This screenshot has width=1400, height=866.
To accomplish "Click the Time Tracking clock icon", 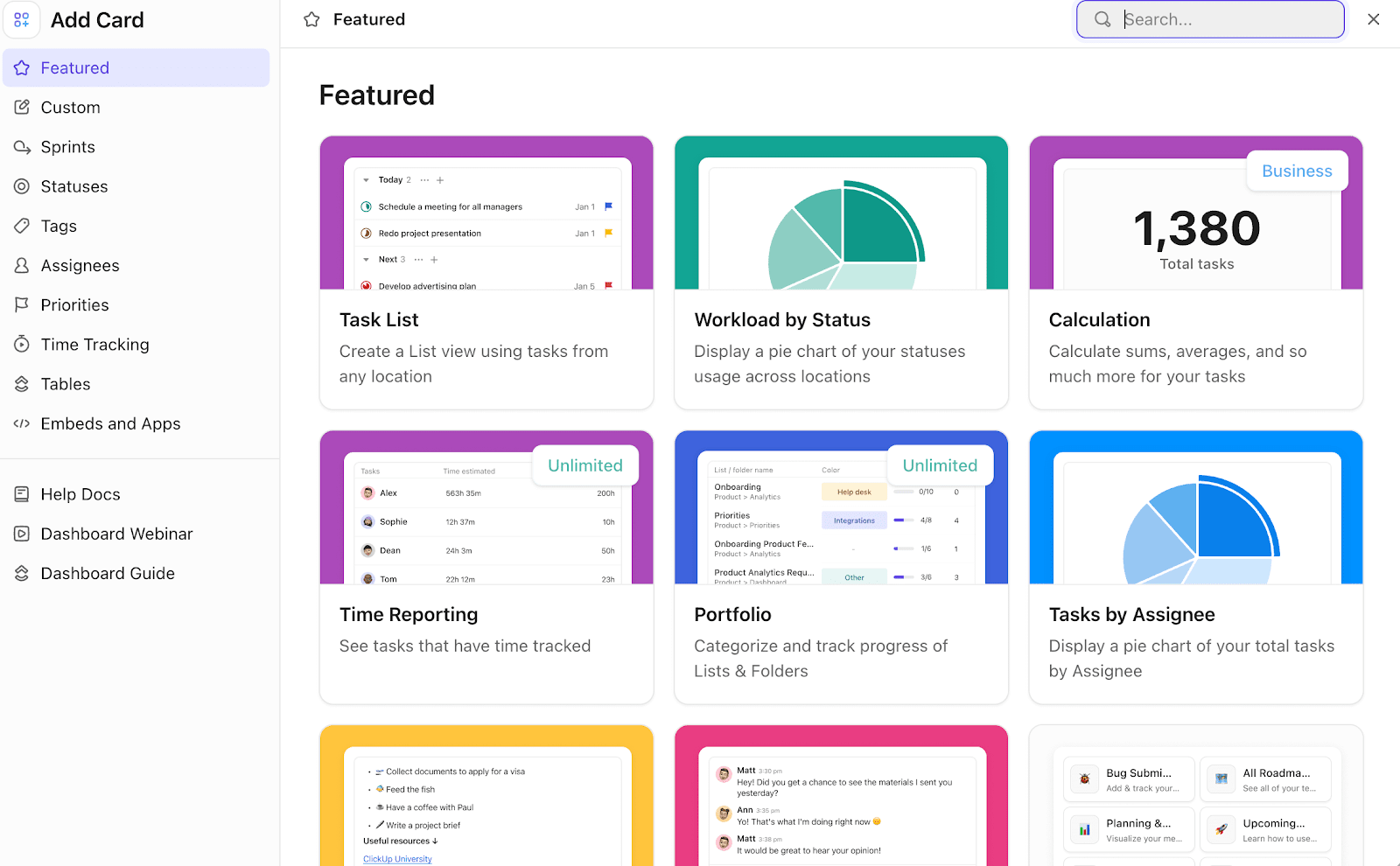I will (22, 345).
